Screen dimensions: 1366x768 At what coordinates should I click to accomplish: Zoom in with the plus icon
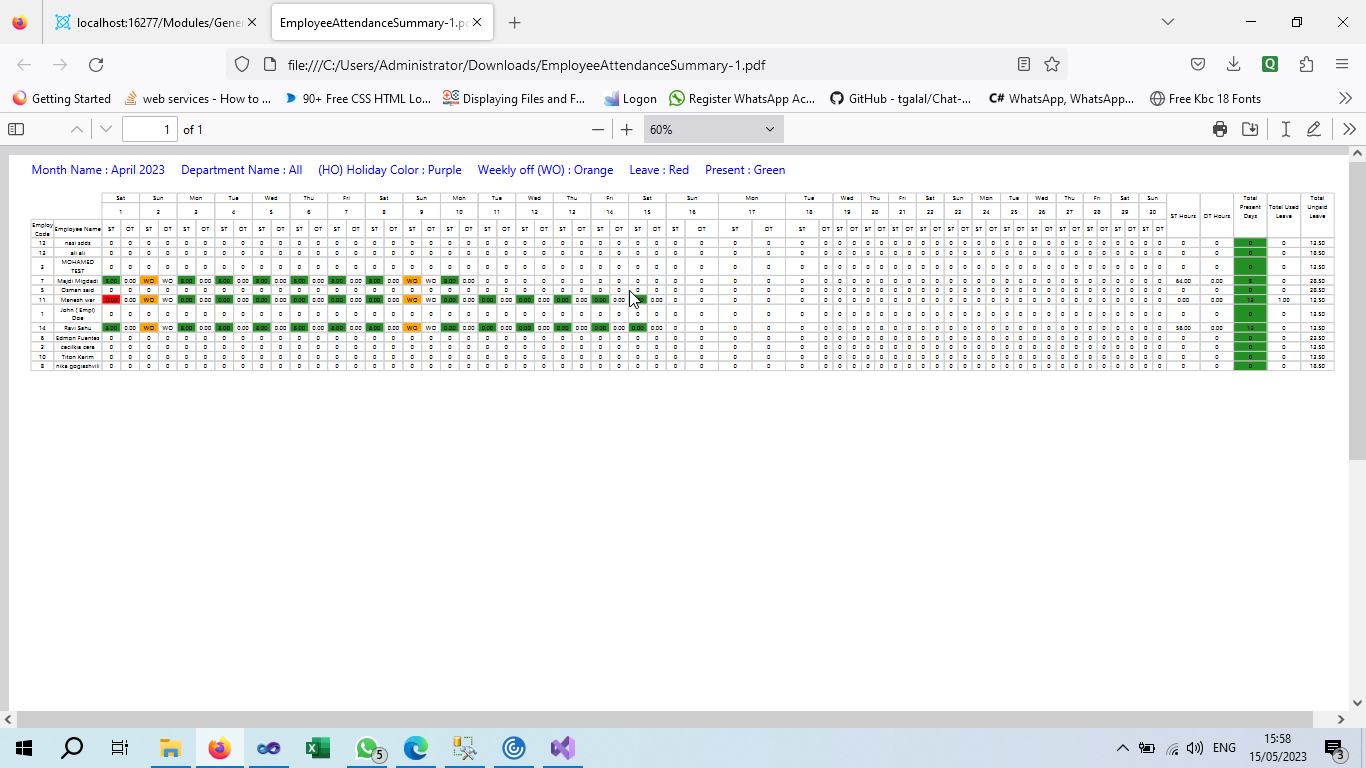click(x=627, y=129)
